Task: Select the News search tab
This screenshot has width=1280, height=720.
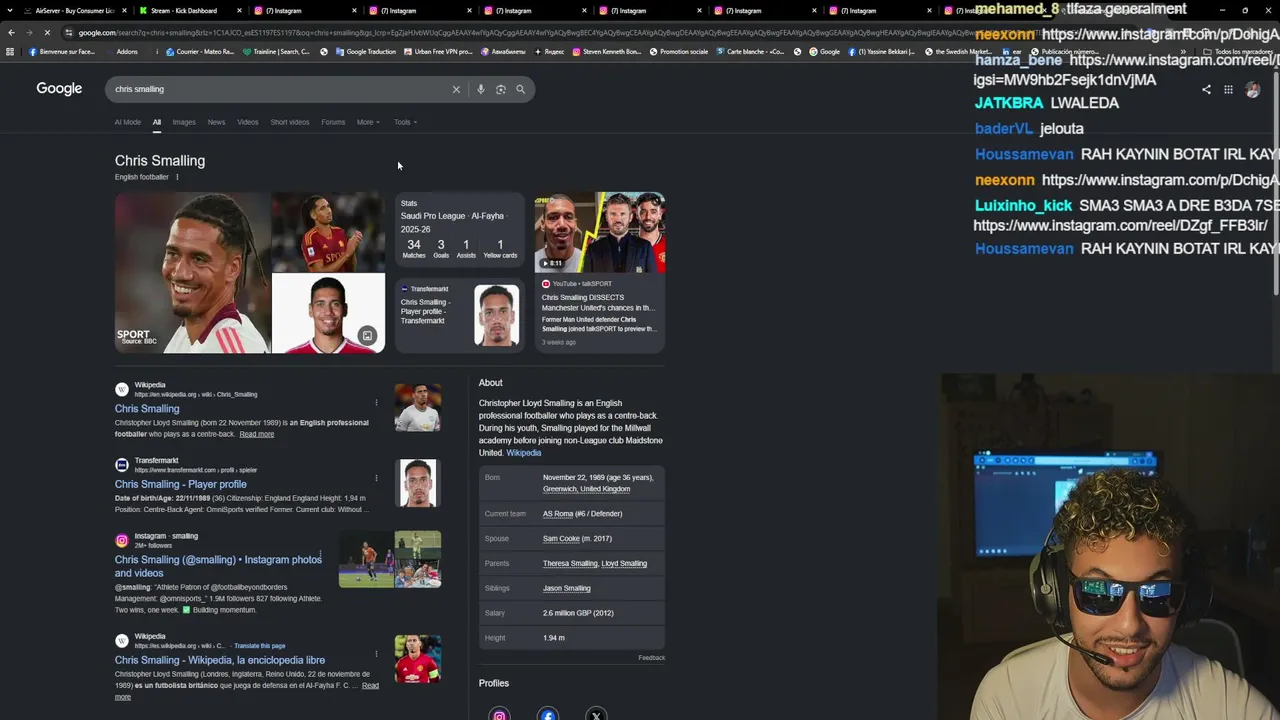Action: [216, 122]
